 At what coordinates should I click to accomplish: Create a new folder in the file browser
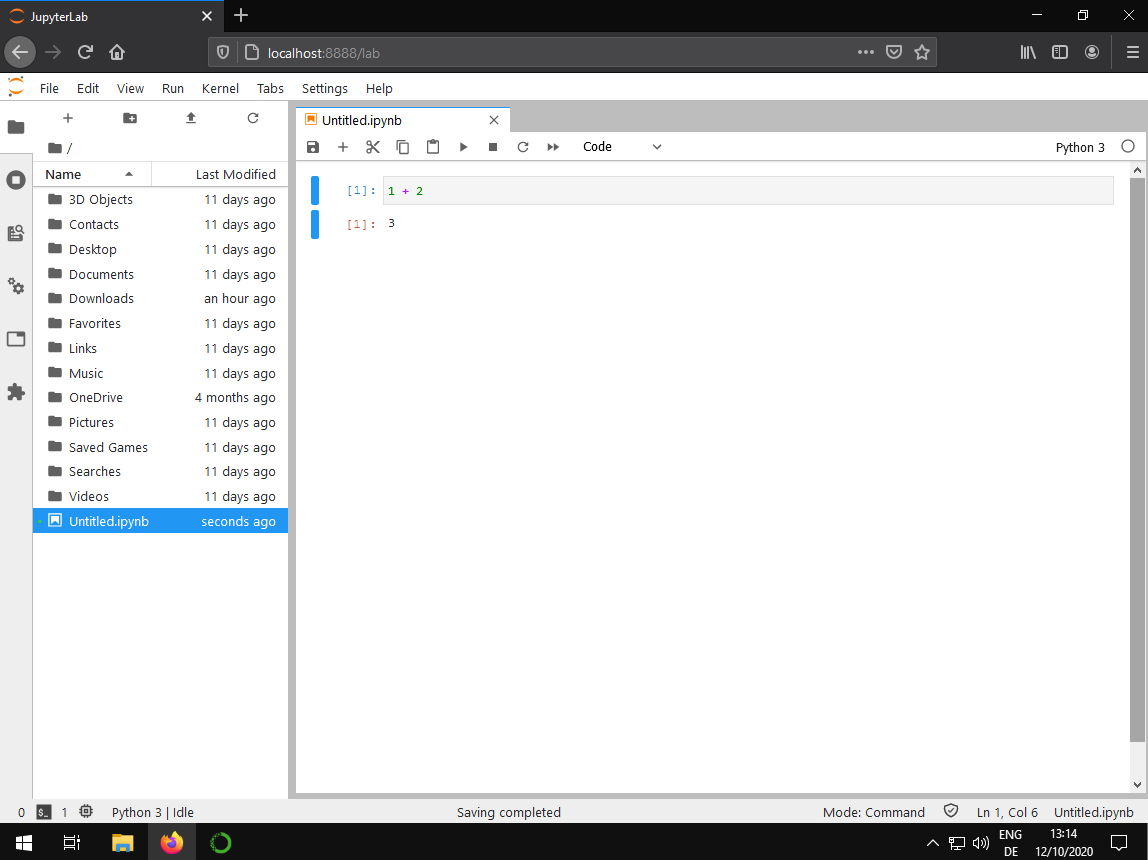pos(130,118)
